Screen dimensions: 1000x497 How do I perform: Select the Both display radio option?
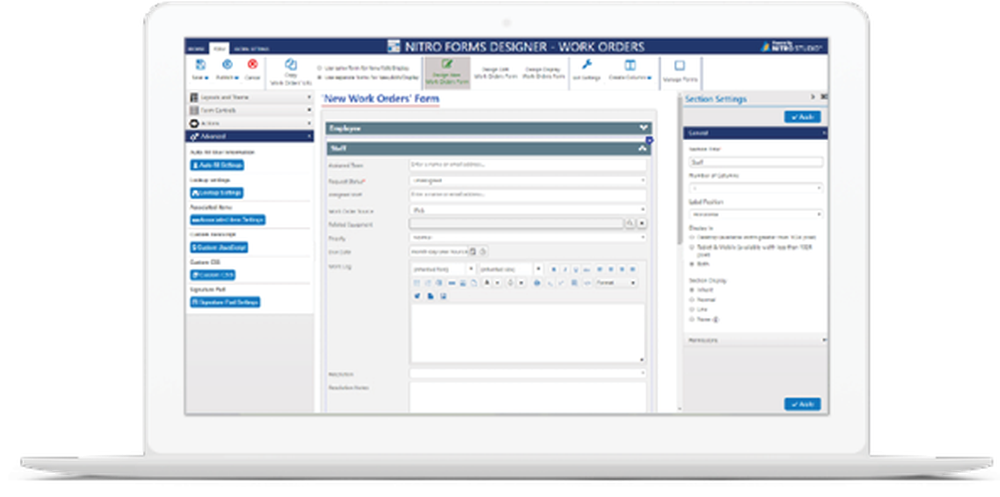(692, 263)
